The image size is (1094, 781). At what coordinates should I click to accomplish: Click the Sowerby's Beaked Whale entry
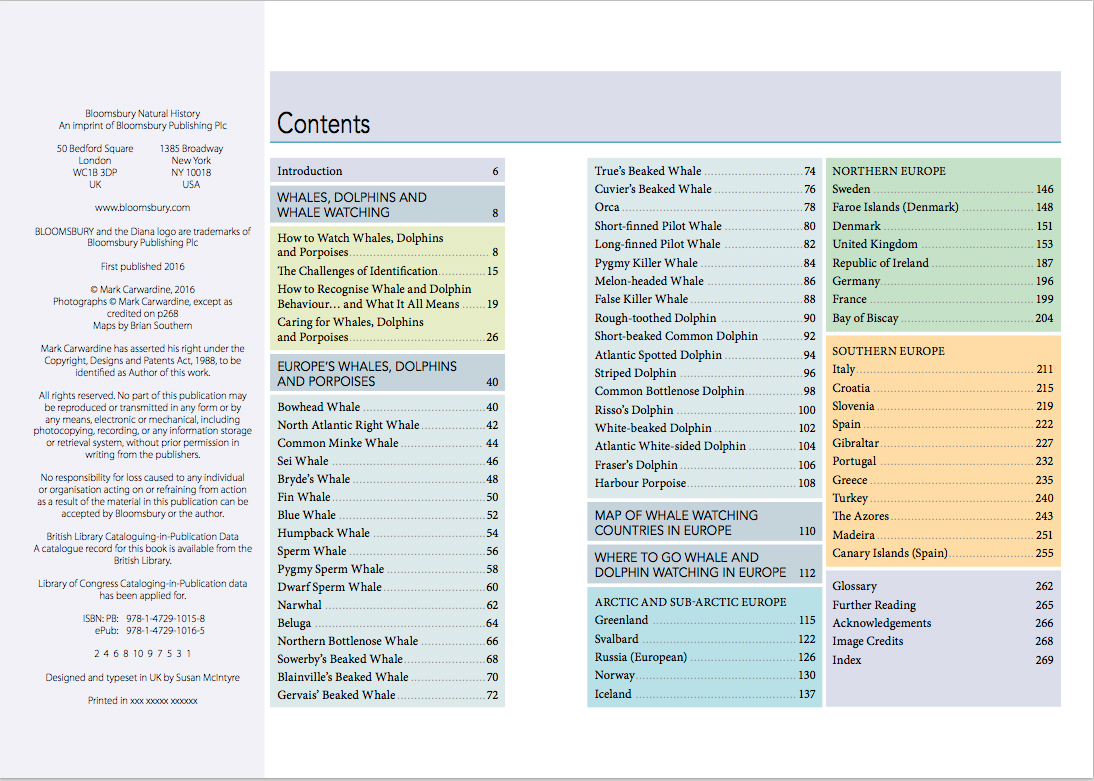click(x=387, y=659)
